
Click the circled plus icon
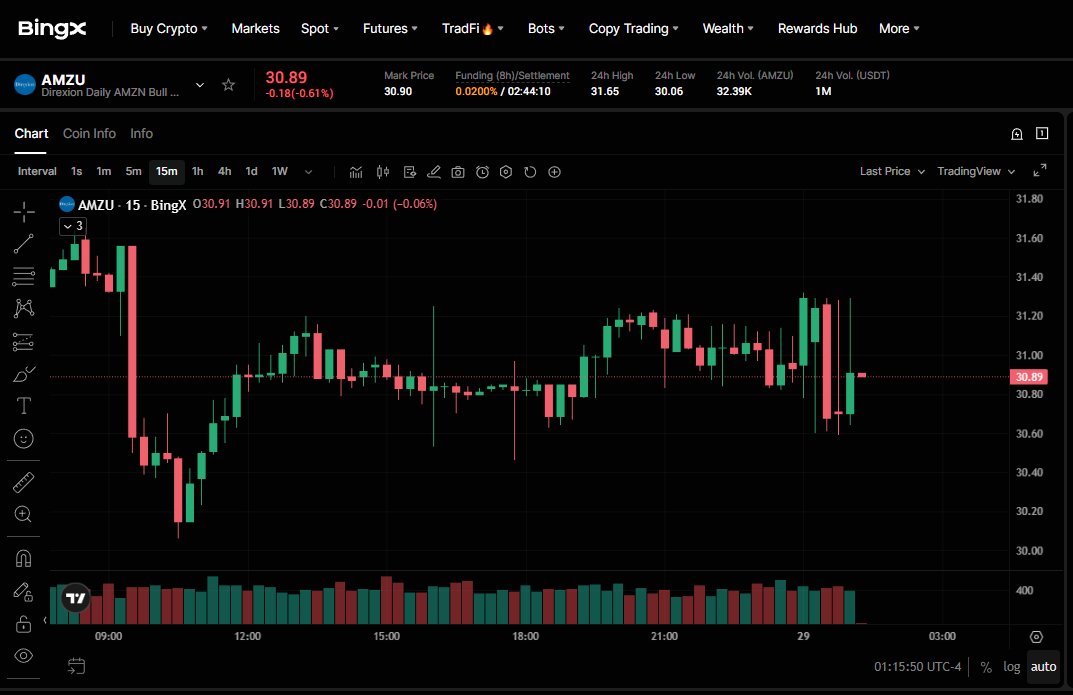click(554, 172)
